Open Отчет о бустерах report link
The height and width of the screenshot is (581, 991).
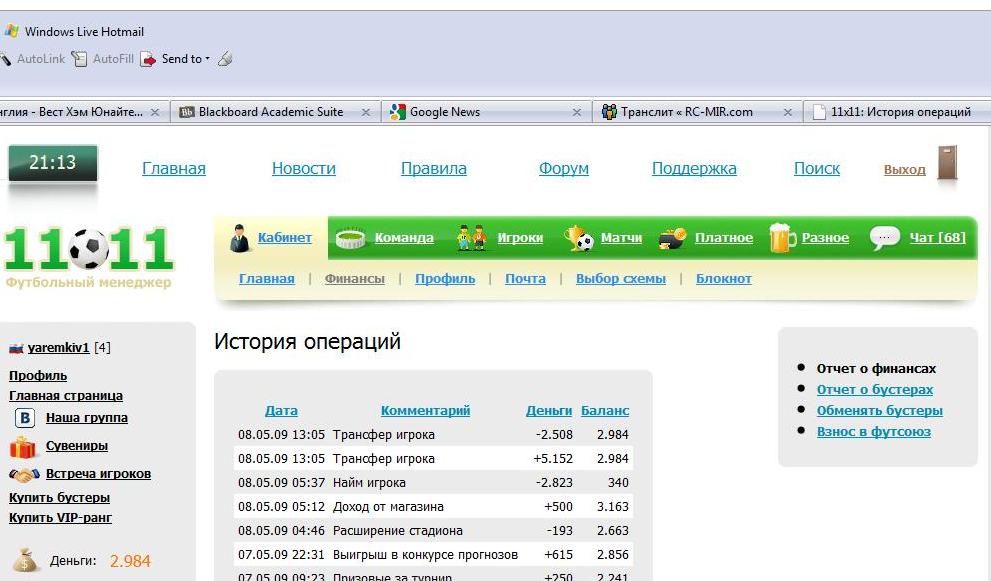(x=874, y=390)
